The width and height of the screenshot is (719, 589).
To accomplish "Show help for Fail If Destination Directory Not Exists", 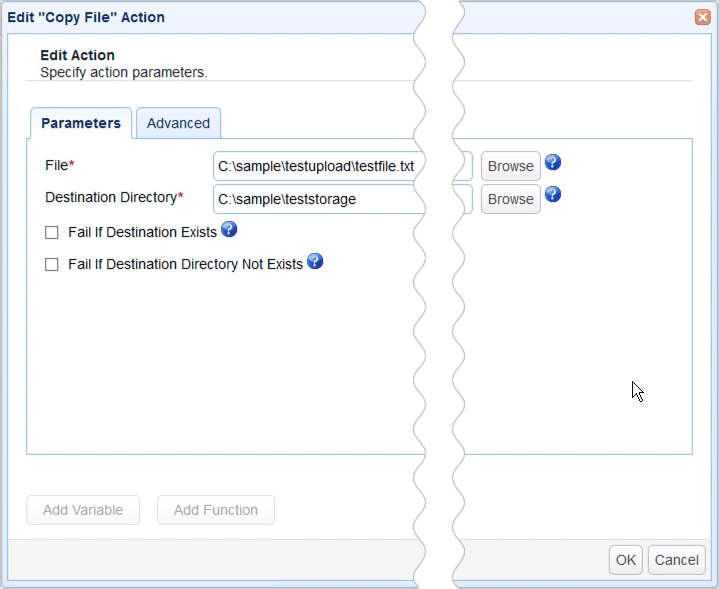I will point(315,262).
